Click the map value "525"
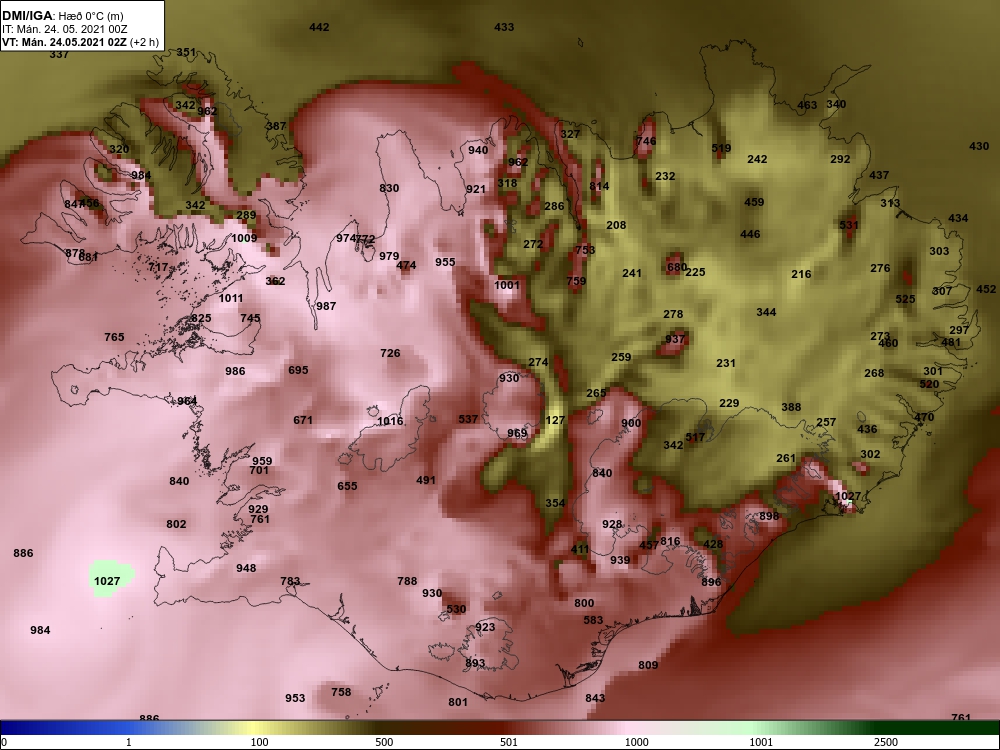This screenshot has width=1000, height=750. point(905,298)
